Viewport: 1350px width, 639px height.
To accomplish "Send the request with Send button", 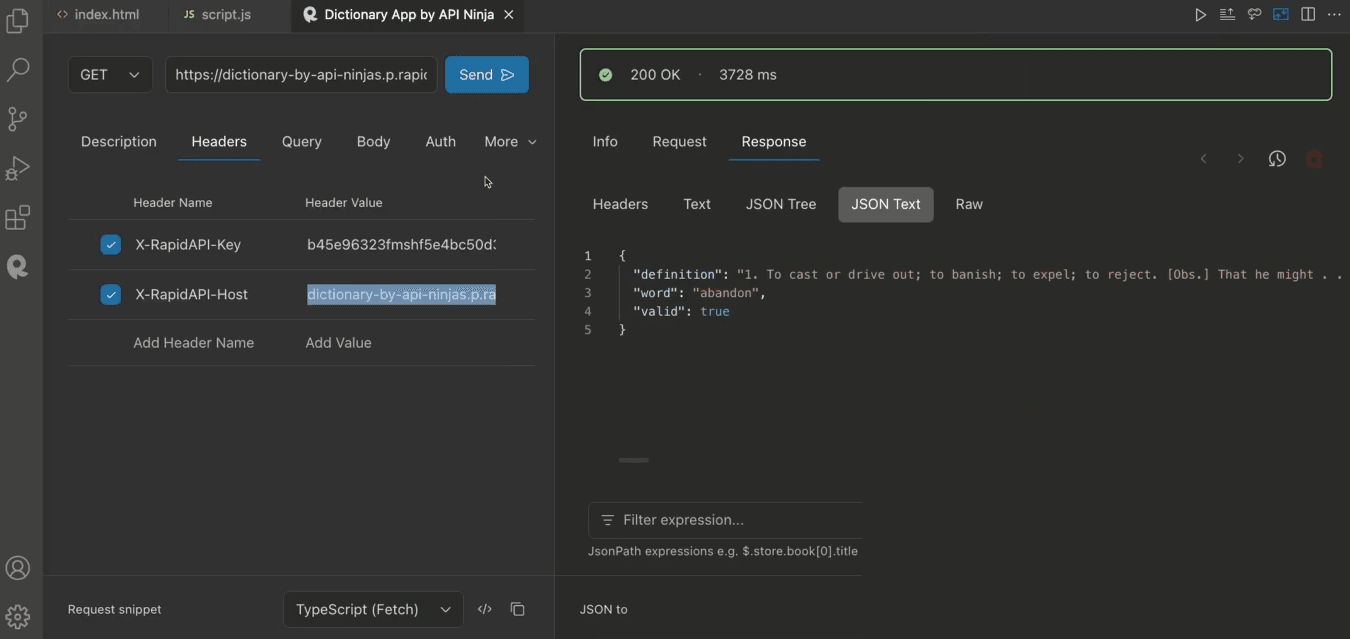I will point(487,75).
